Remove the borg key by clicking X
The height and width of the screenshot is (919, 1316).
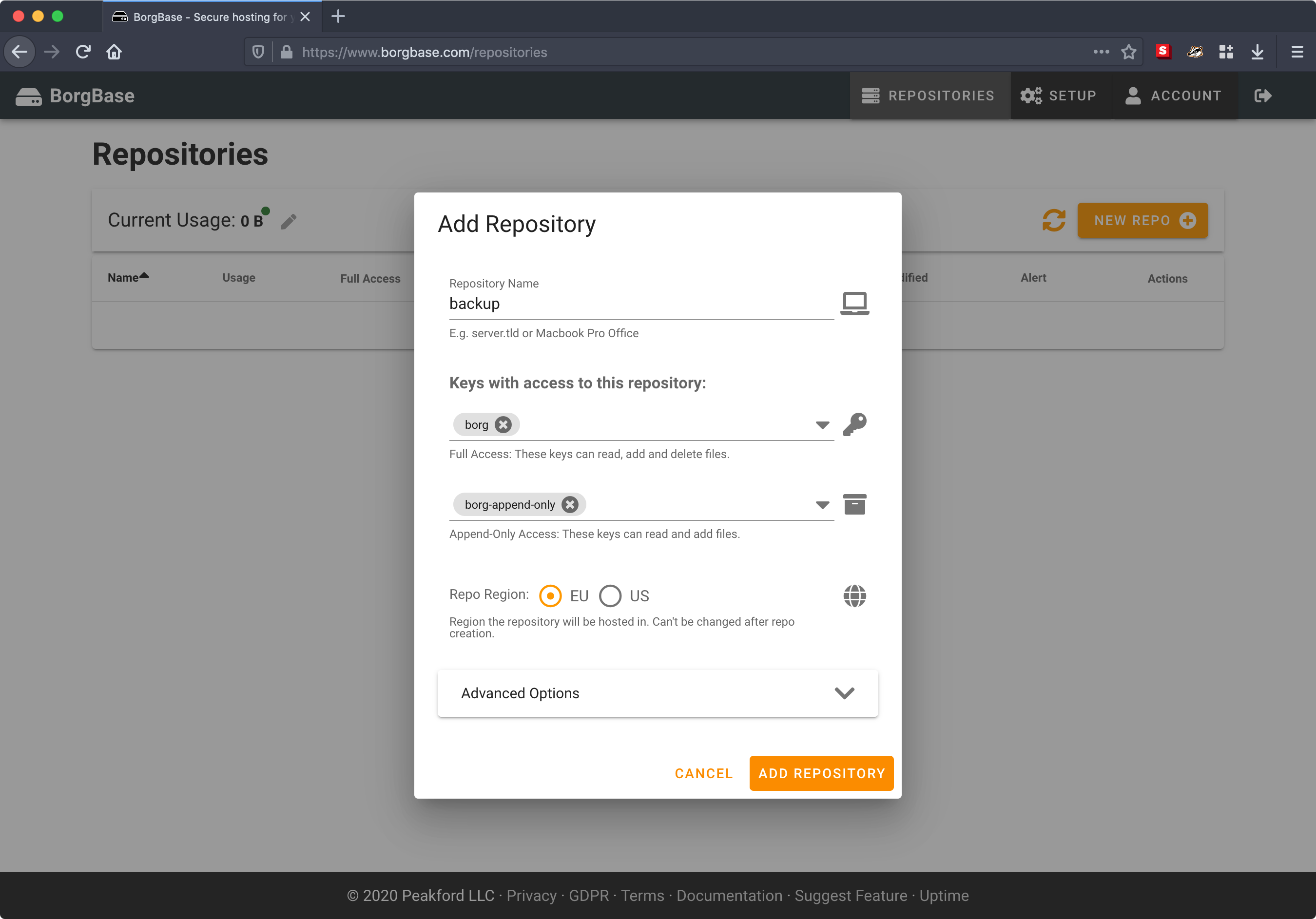(x=504, y=424)
